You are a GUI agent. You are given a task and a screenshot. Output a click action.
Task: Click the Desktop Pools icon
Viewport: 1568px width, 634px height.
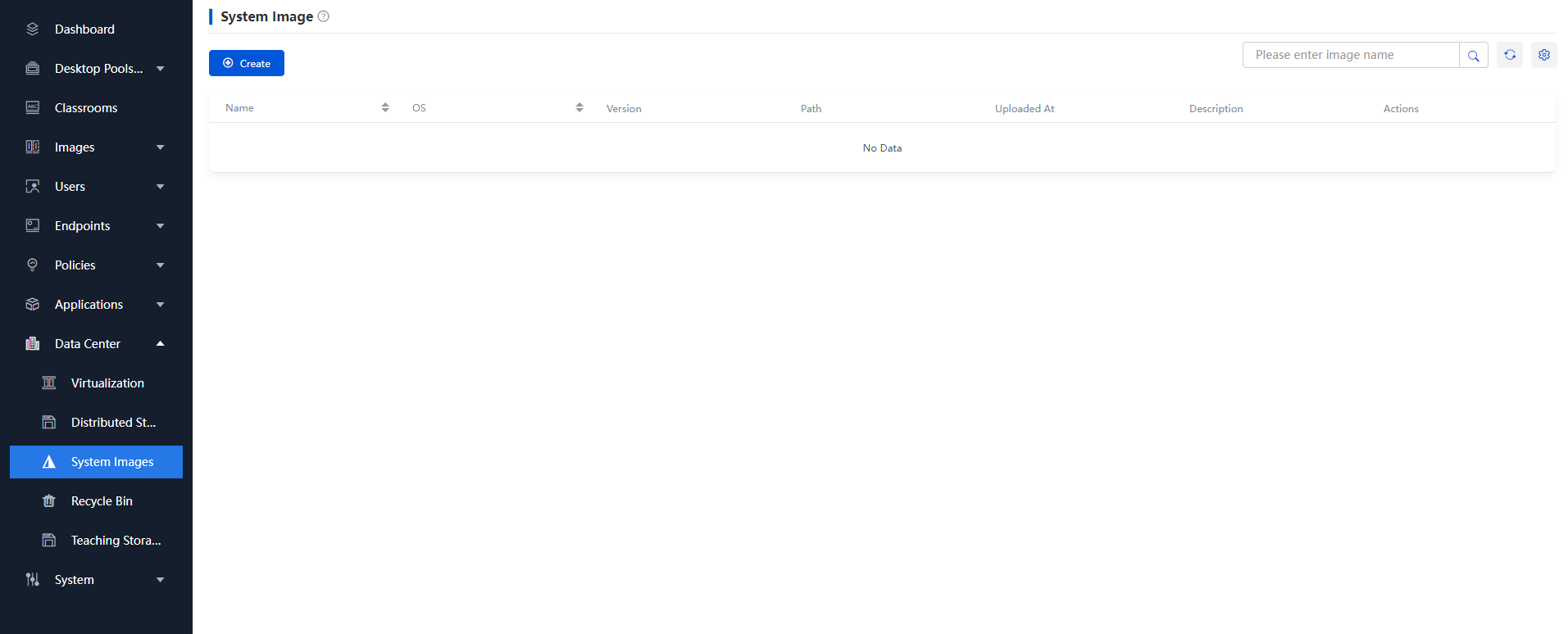(33, 69)
